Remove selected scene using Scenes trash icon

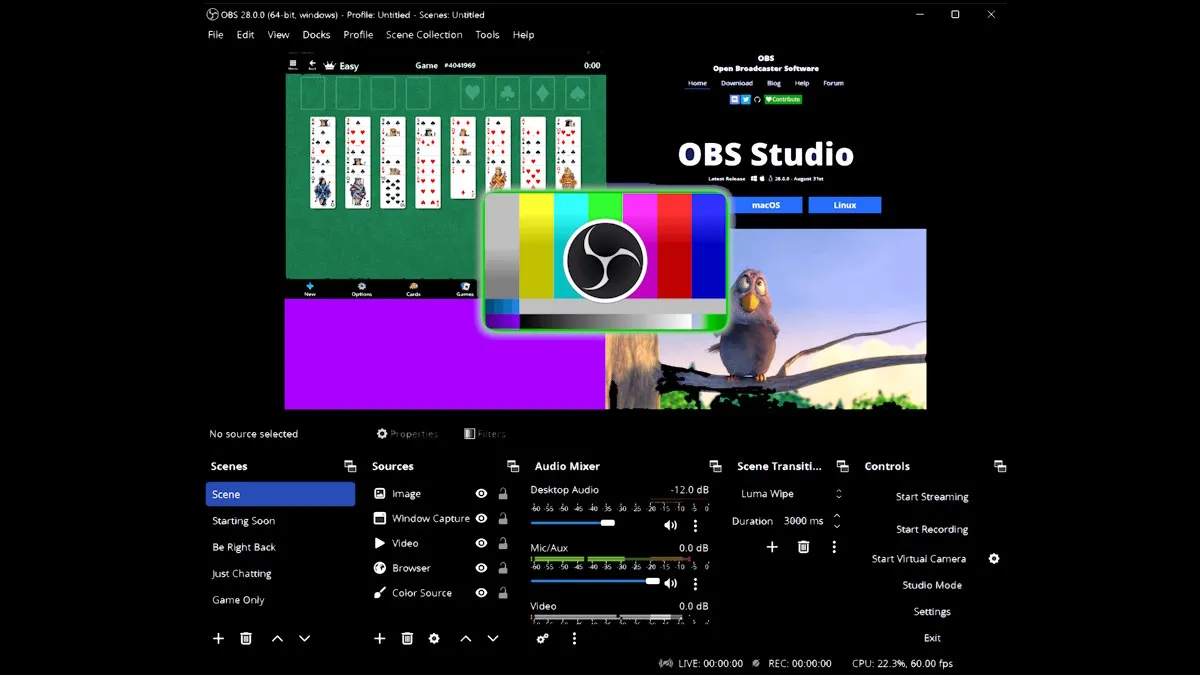pyautogui.click(x=246, y=638)
